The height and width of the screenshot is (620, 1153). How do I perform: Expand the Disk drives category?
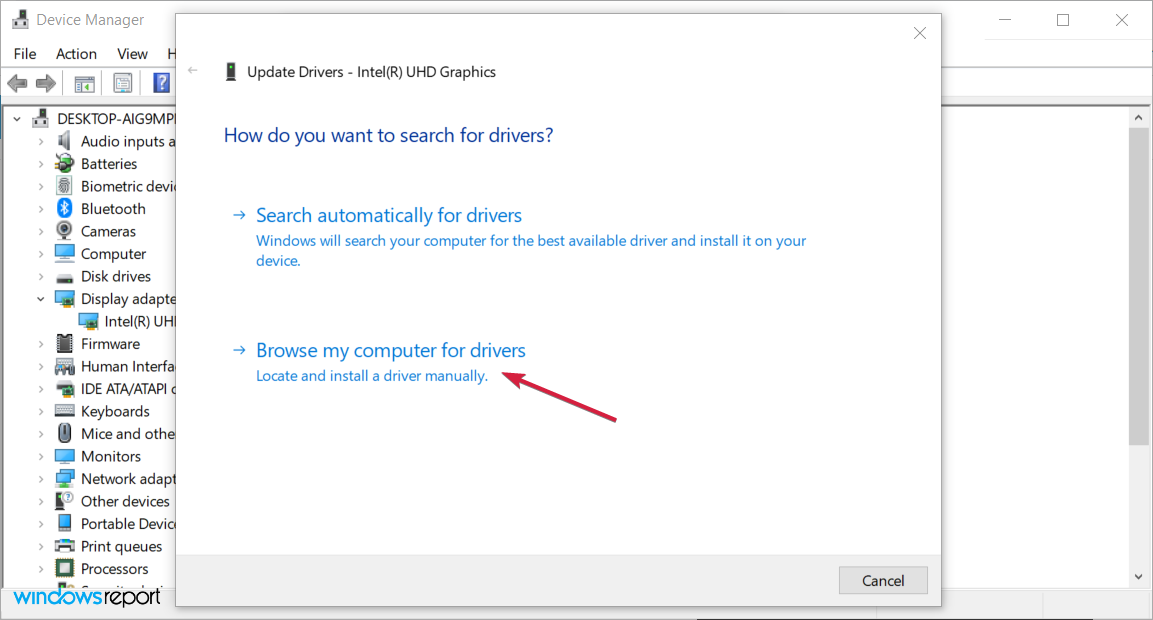point(41,277)
